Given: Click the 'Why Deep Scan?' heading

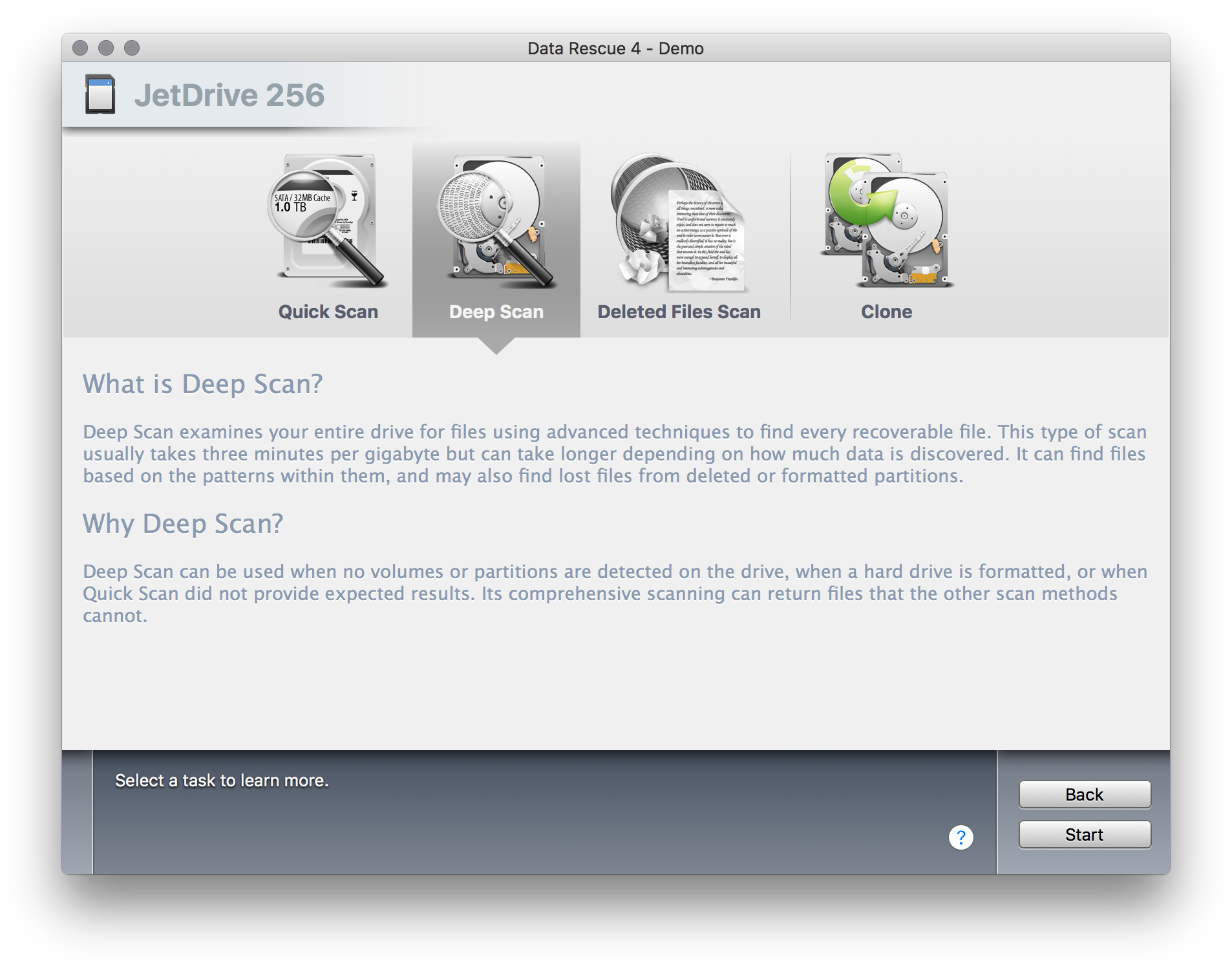Looking at the screenshot, I should (x=183, y=524).
